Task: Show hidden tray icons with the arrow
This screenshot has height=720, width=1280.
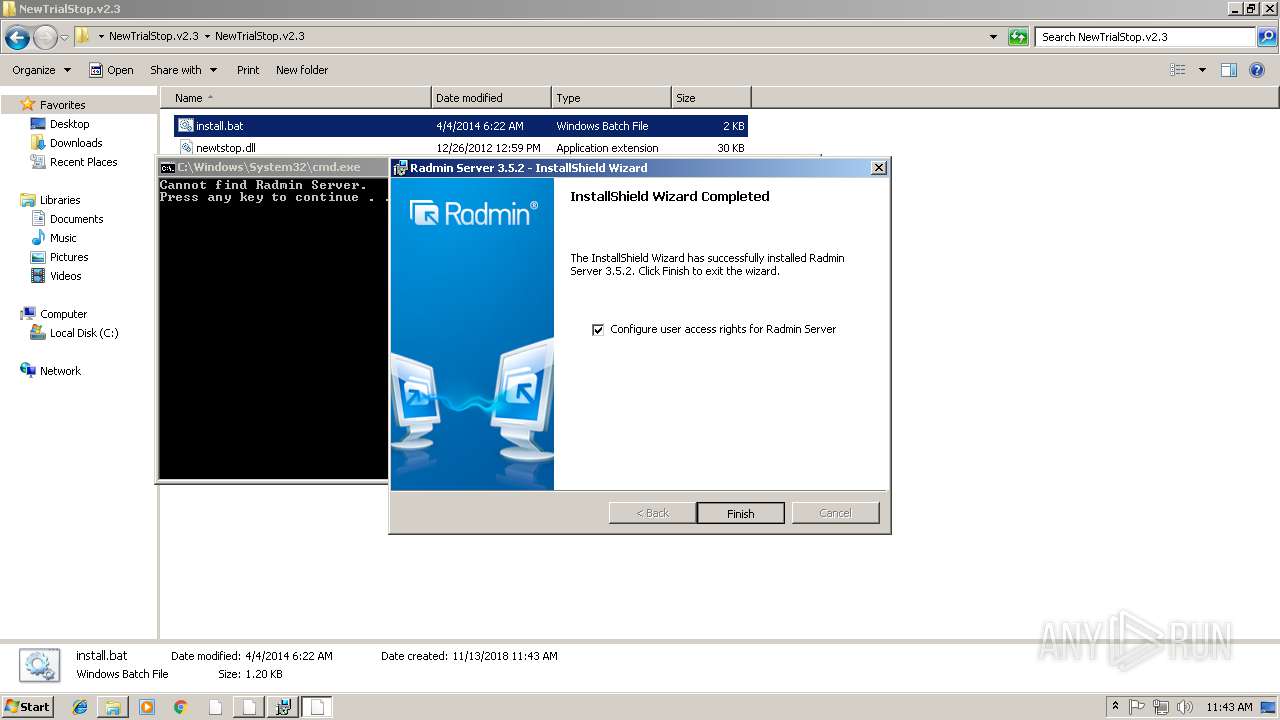Action: (x=1116, y=707)
